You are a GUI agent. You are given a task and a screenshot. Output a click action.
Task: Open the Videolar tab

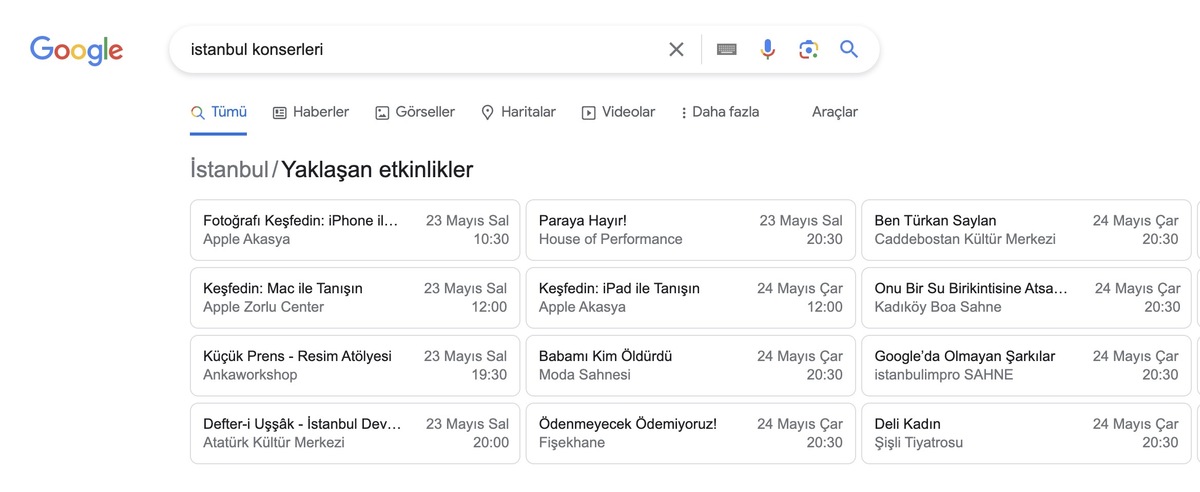pos(618,112)
